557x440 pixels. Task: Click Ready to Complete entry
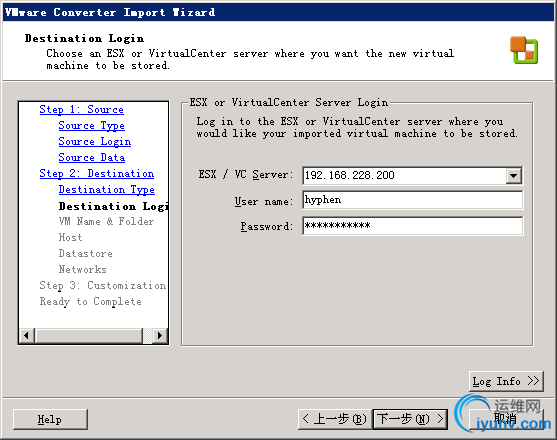91,302
